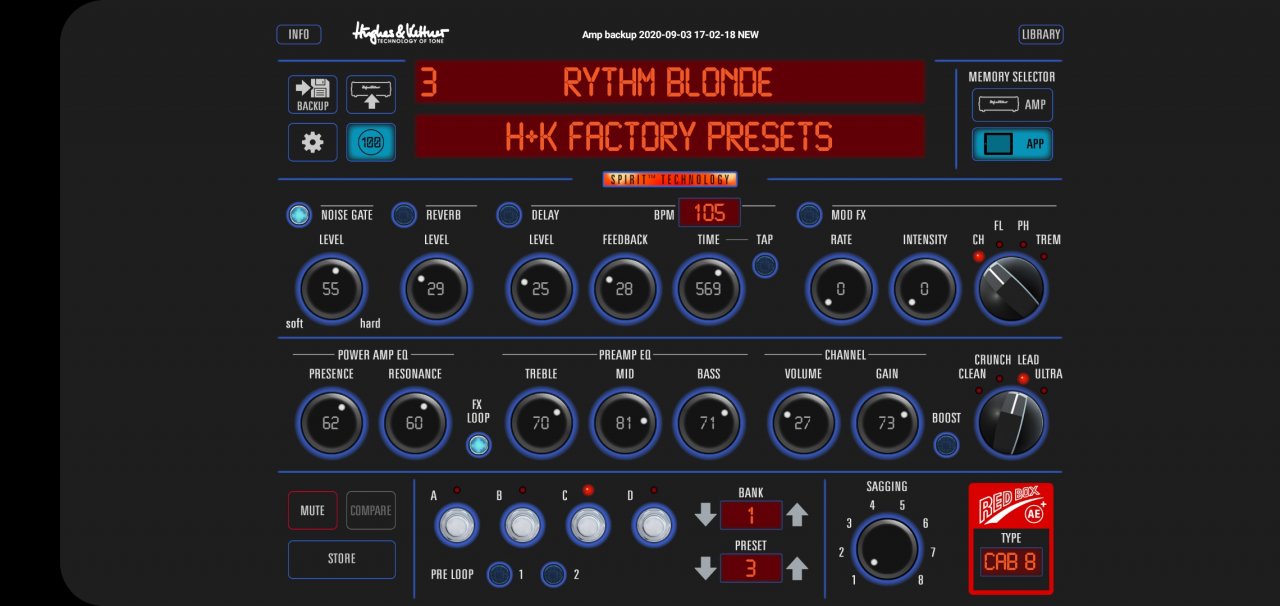Click the Sagging rotary knob
Viewport: 1280px width, 606px height.
[x=887, y=548]
